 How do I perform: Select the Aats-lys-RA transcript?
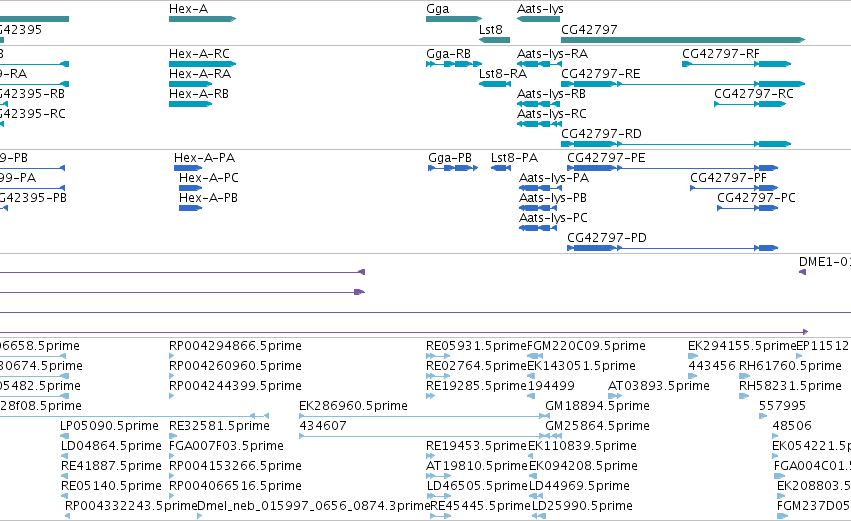click(x=539, y=64)
